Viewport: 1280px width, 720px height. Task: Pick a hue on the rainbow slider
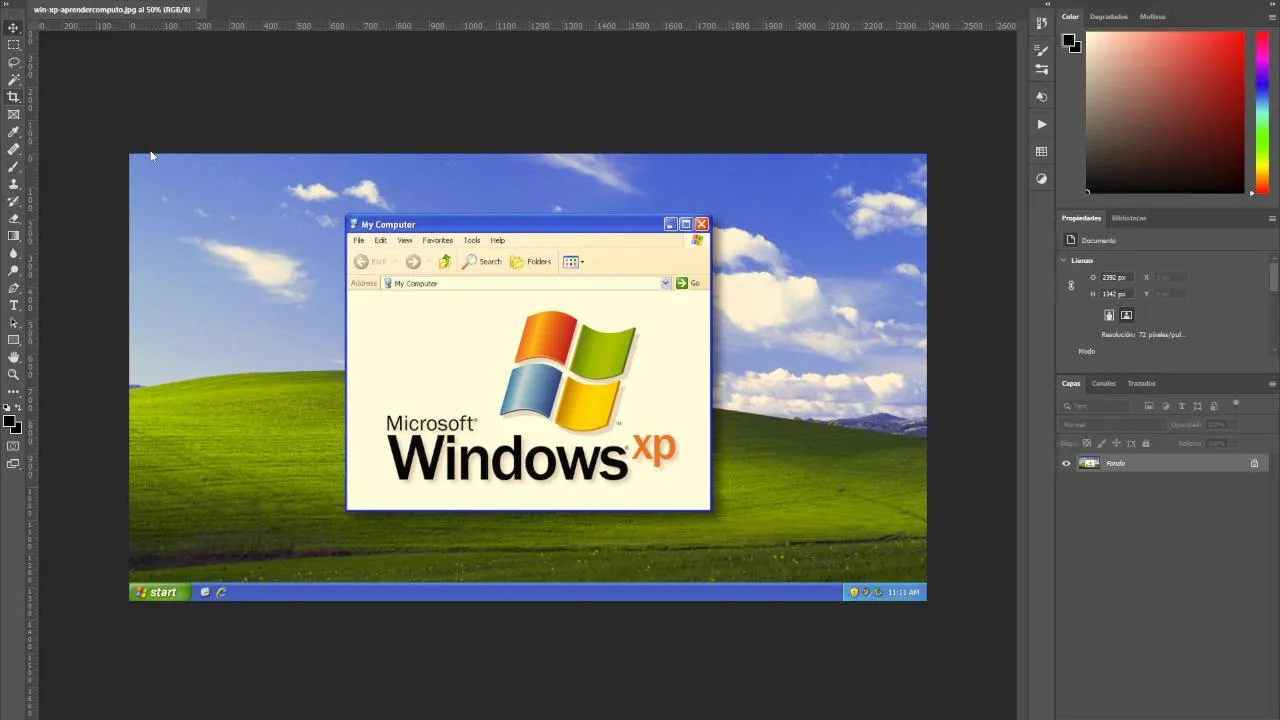tap(1262, 112)
